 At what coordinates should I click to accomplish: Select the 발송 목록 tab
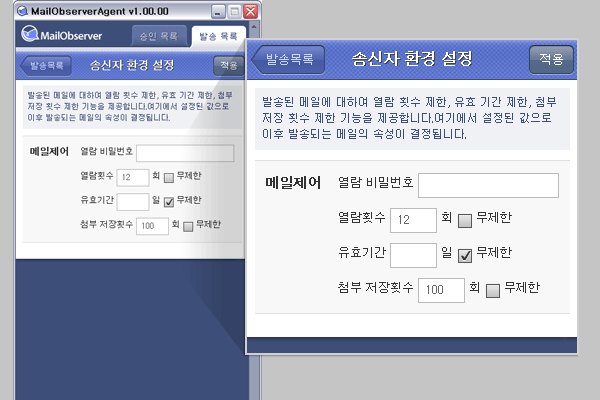[218, 37]
